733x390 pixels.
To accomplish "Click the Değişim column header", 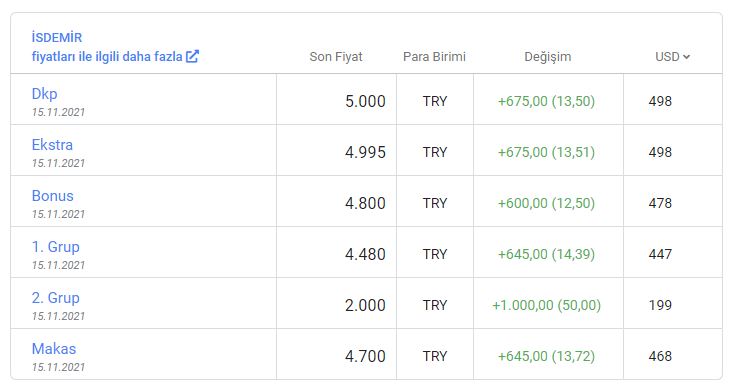I will click(x=547, y=57).
